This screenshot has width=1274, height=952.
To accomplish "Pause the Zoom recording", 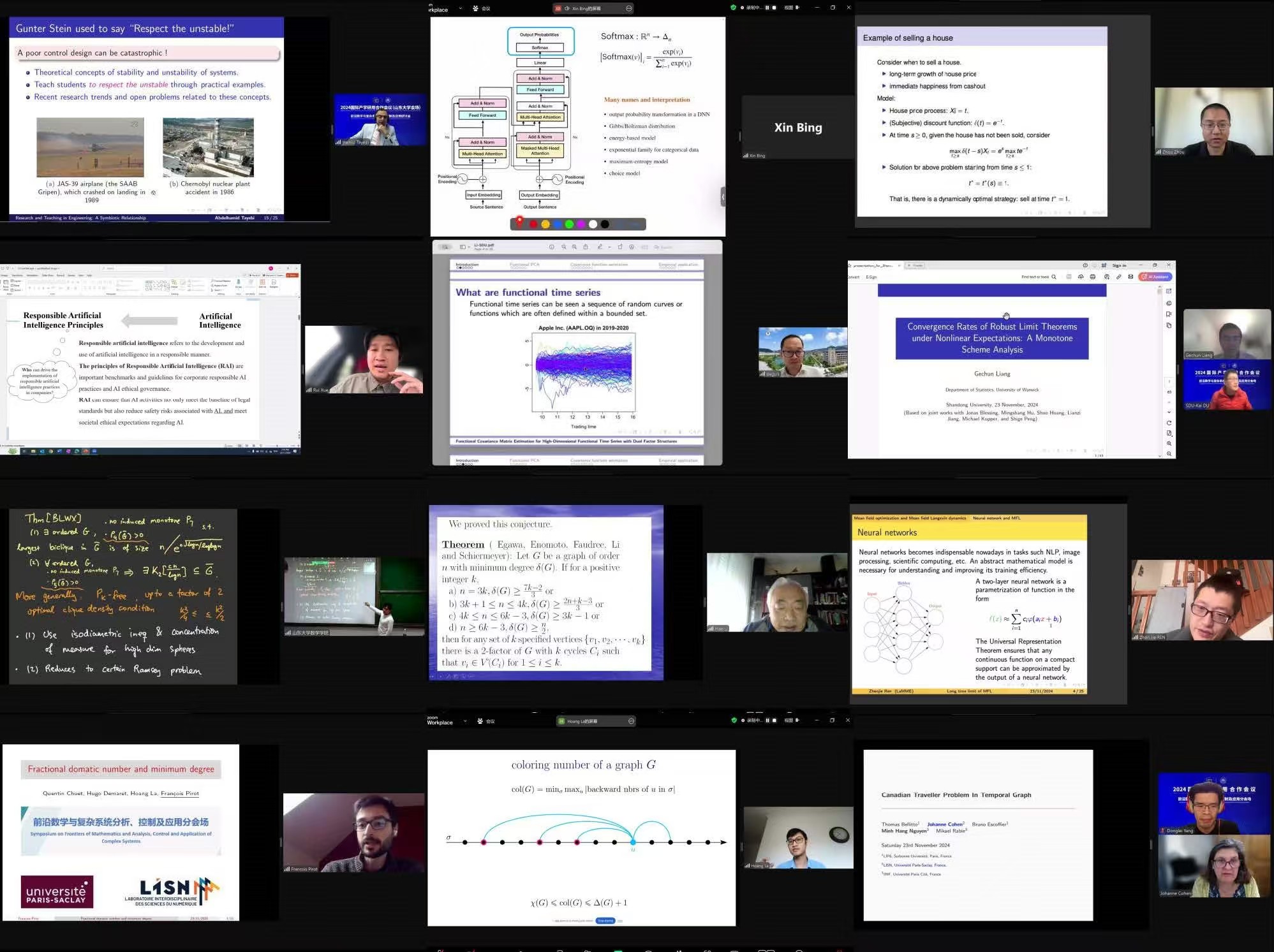I will coord(767,8).
